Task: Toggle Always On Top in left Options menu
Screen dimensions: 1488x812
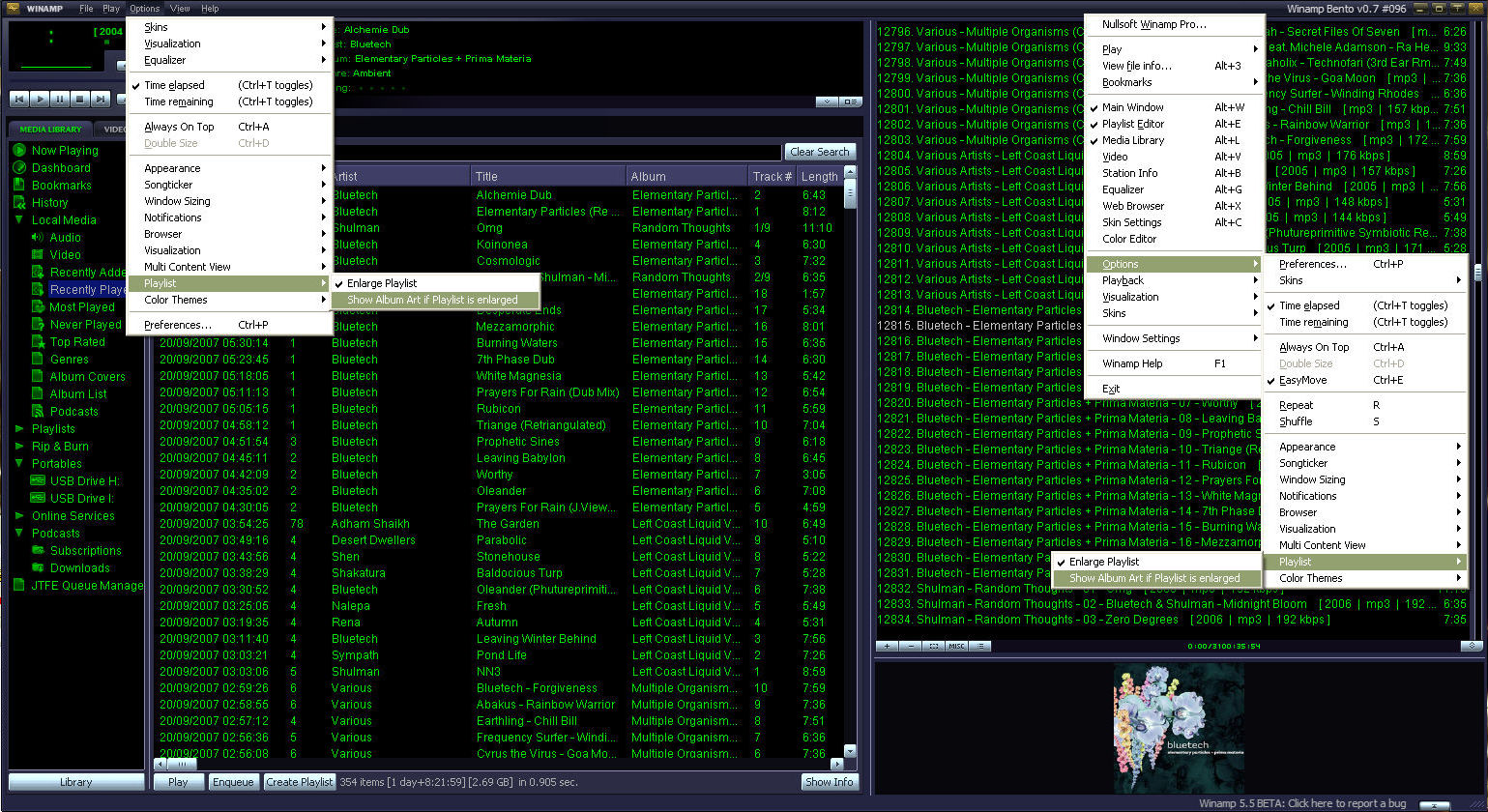Action: [228, 127]
